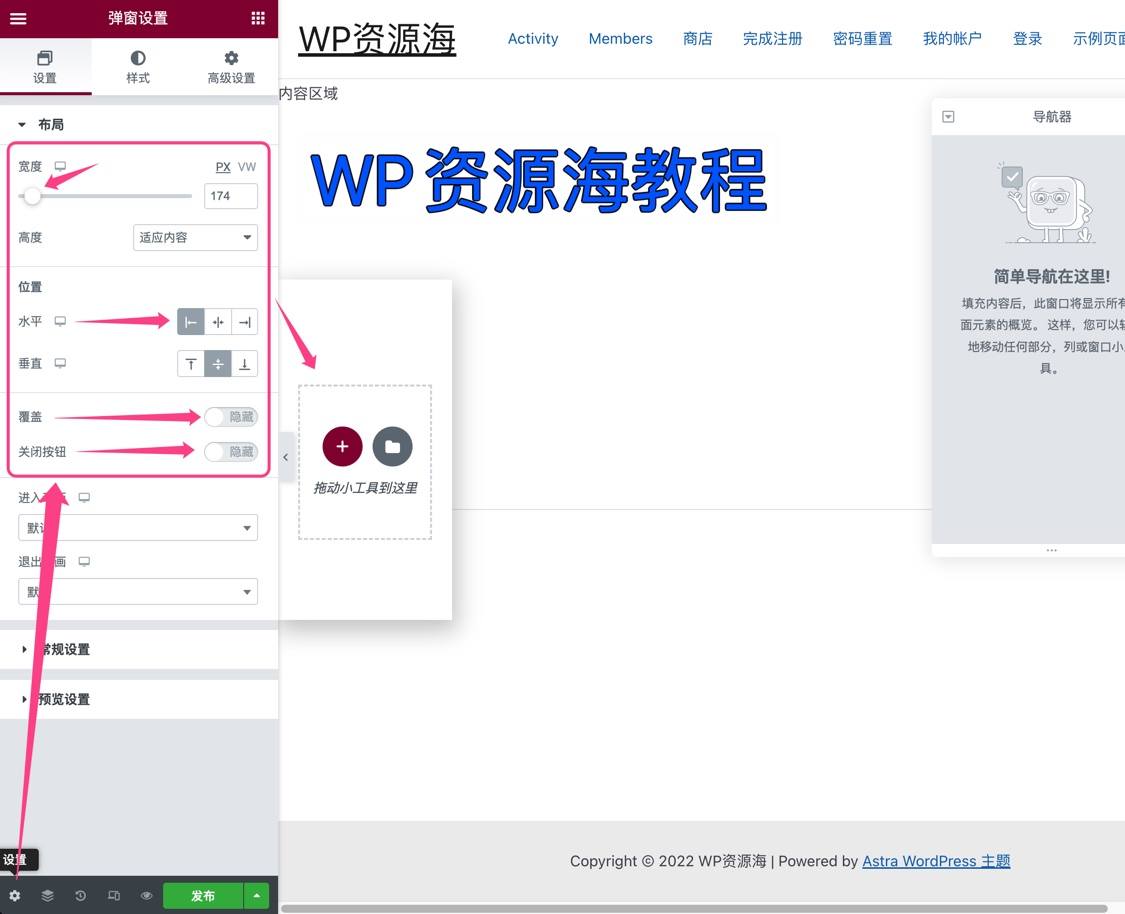Click the preview eye icon in bottom toolbar
The image size is (1125, 914).
point(146,896)
